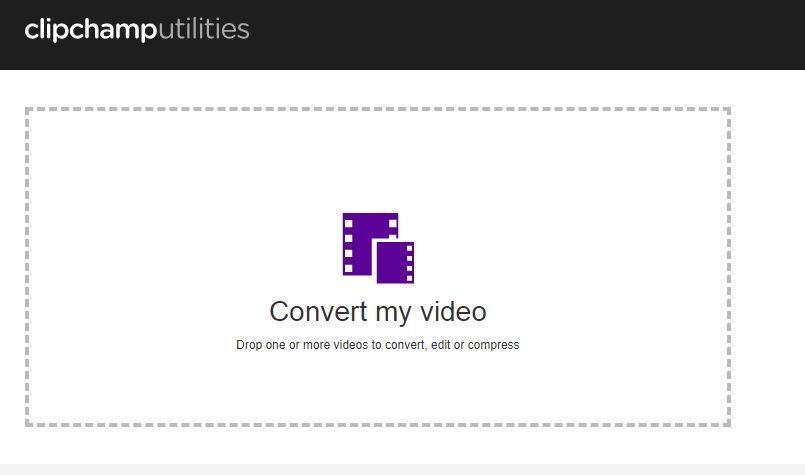Click the clipchamp utilities logo

137,29
